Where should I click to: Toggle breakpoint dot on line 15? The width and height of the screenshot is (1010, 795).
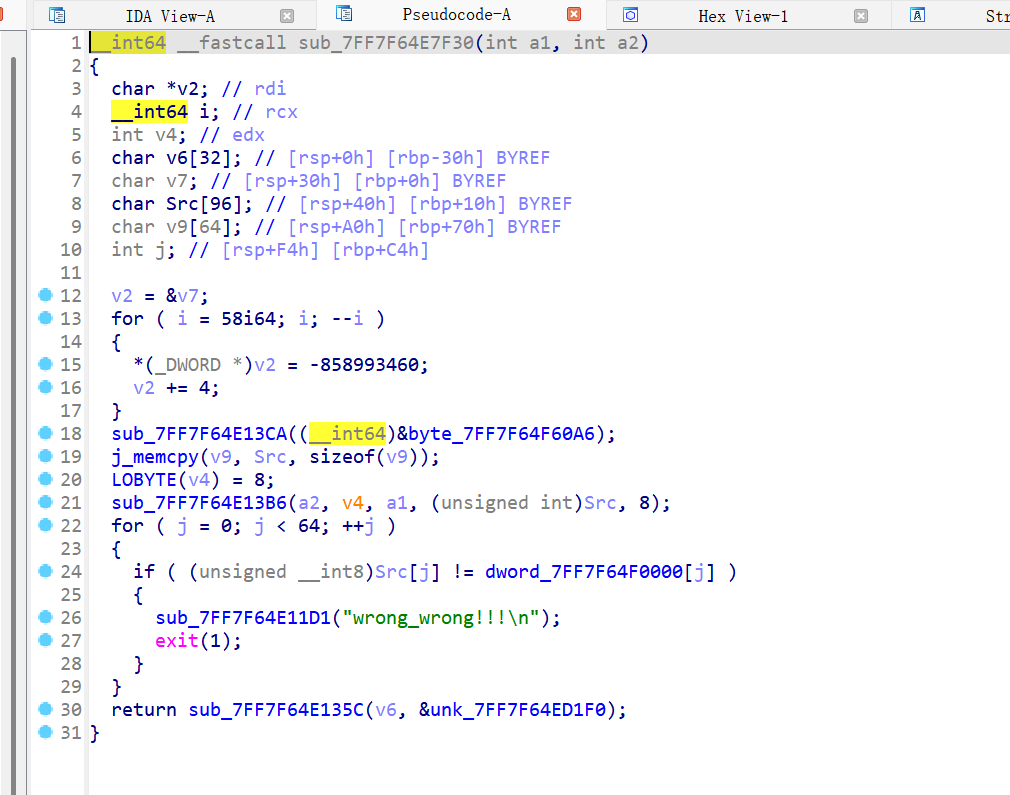[45, 364]
